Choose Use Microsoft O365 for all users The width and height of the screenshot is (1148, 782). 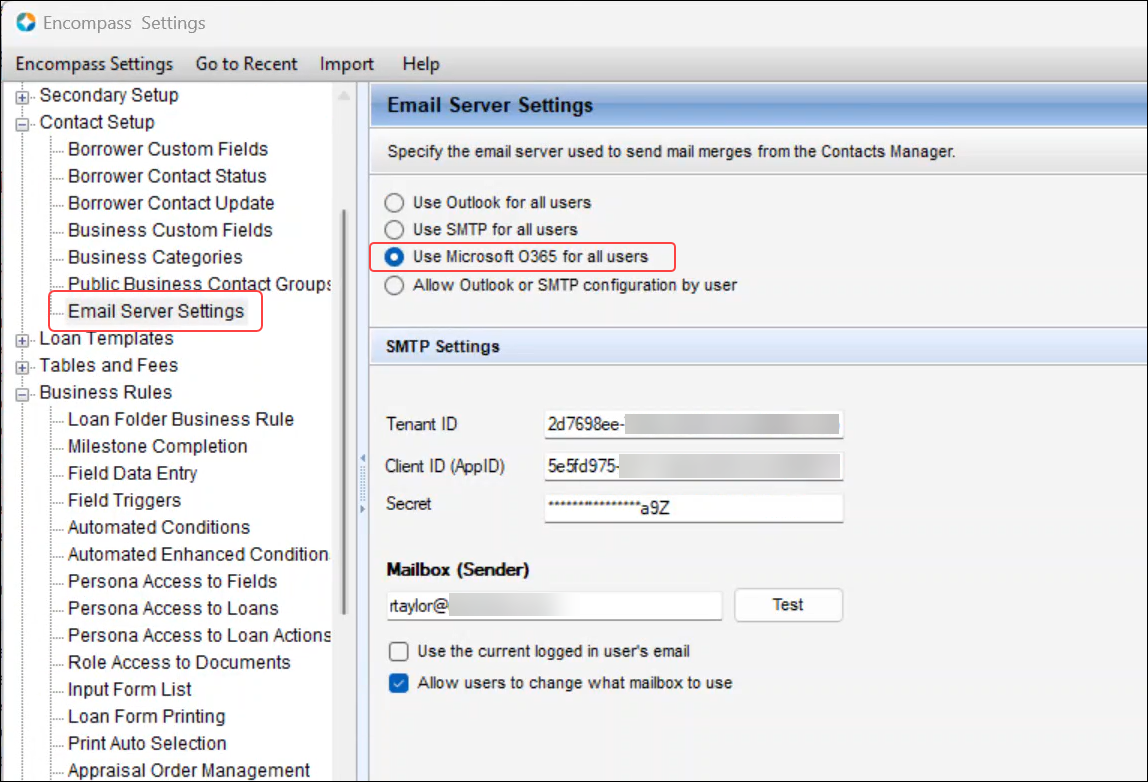pyautogui.click(x=395, y=257)
